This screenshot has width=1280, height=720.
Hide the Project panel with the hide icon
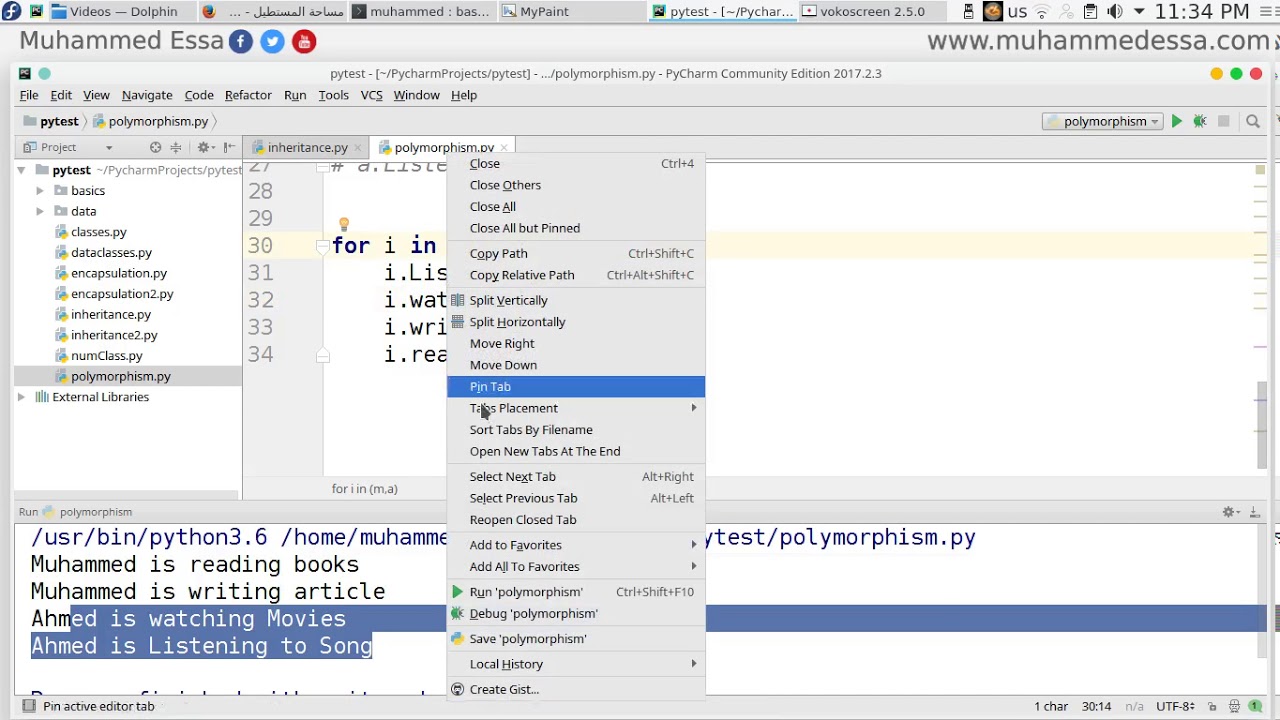click(x=229, y=147)
